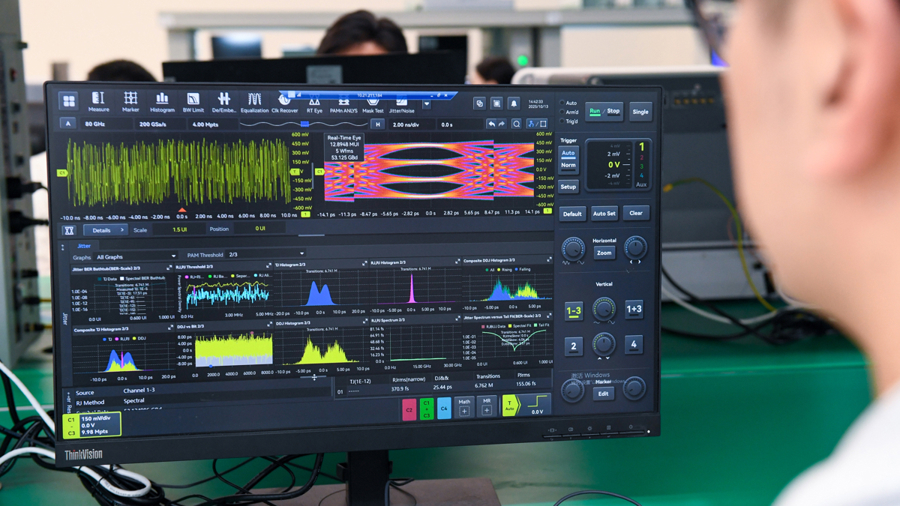Open the Histogram tool

(x=162, y=102)
